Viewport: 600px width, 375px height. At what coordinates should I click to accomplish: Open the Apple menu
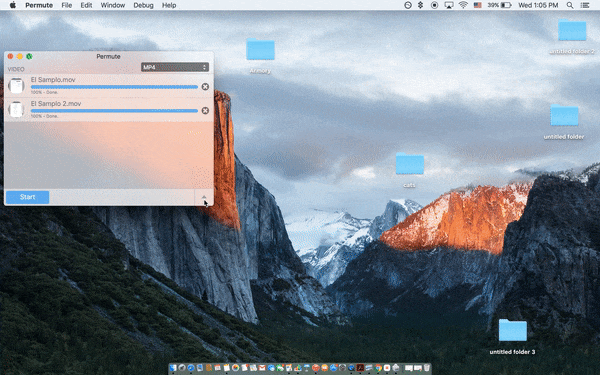tap(13, 5)
